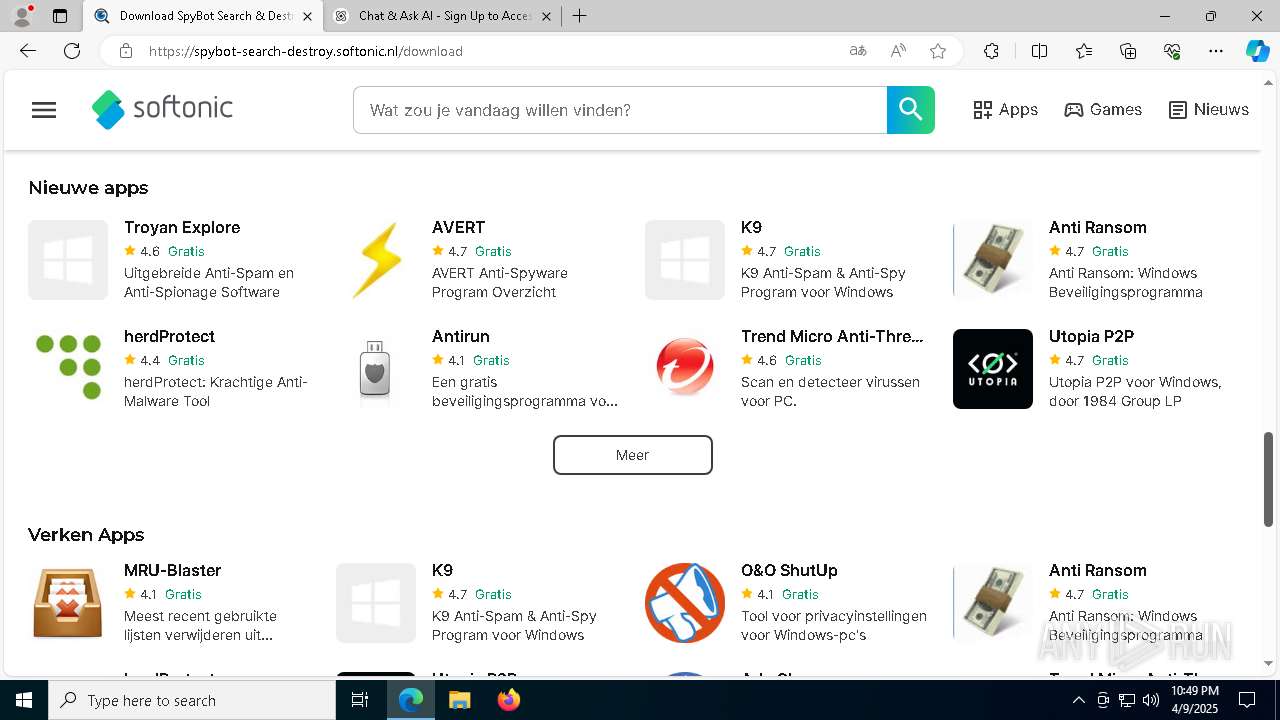Click the Meer button
This screenshot has height=720, width=1280.
pyautogui.click(x=633, y=455)
